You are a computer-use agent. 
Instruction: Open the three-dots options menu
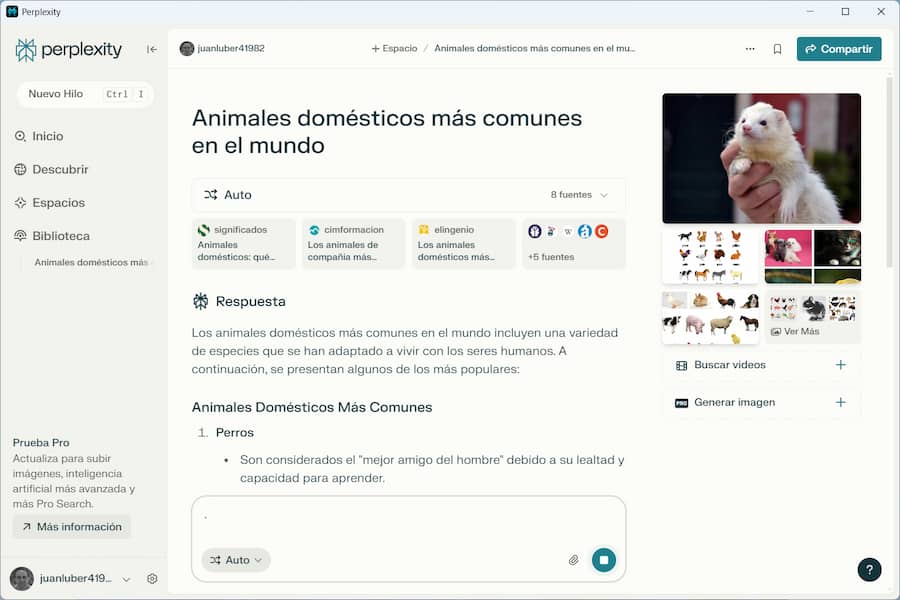click(x=750, y=49)
